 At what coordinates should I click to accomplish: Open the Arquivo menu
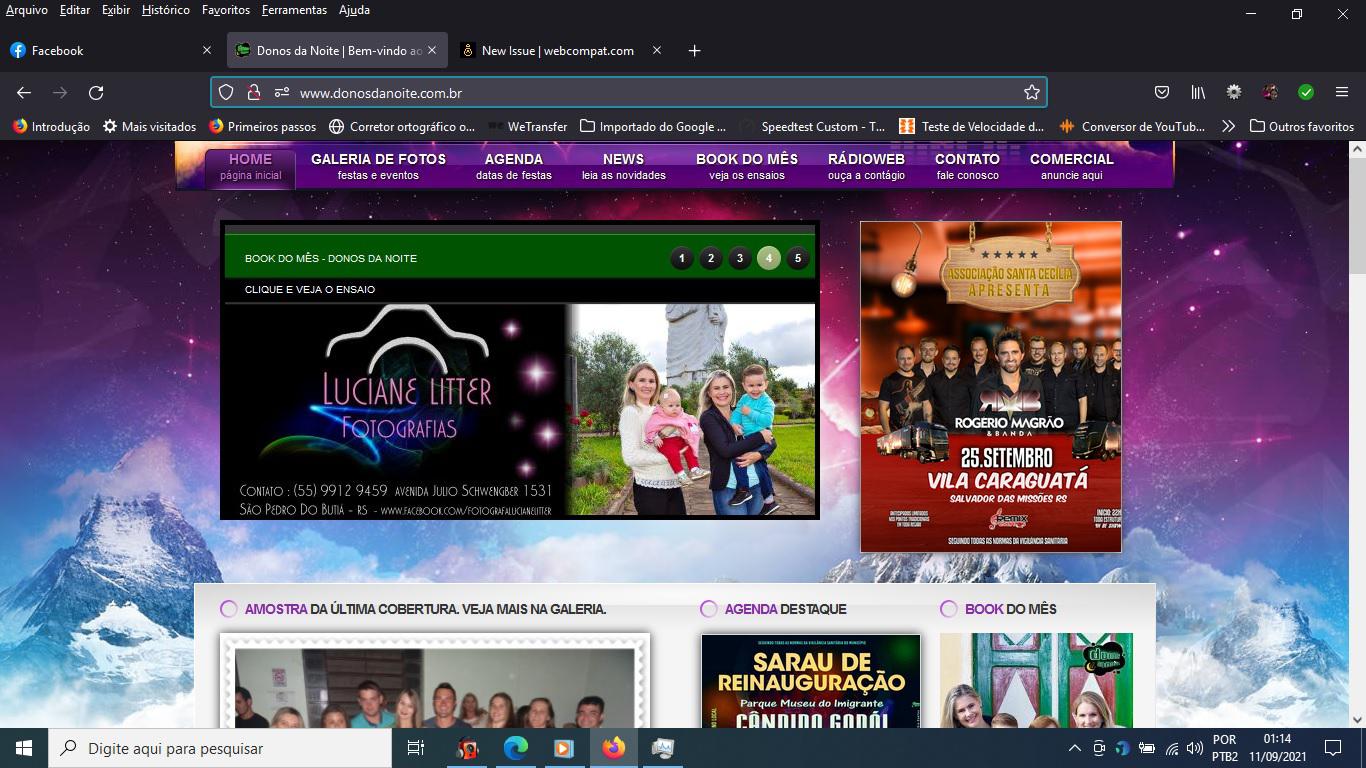27,10
